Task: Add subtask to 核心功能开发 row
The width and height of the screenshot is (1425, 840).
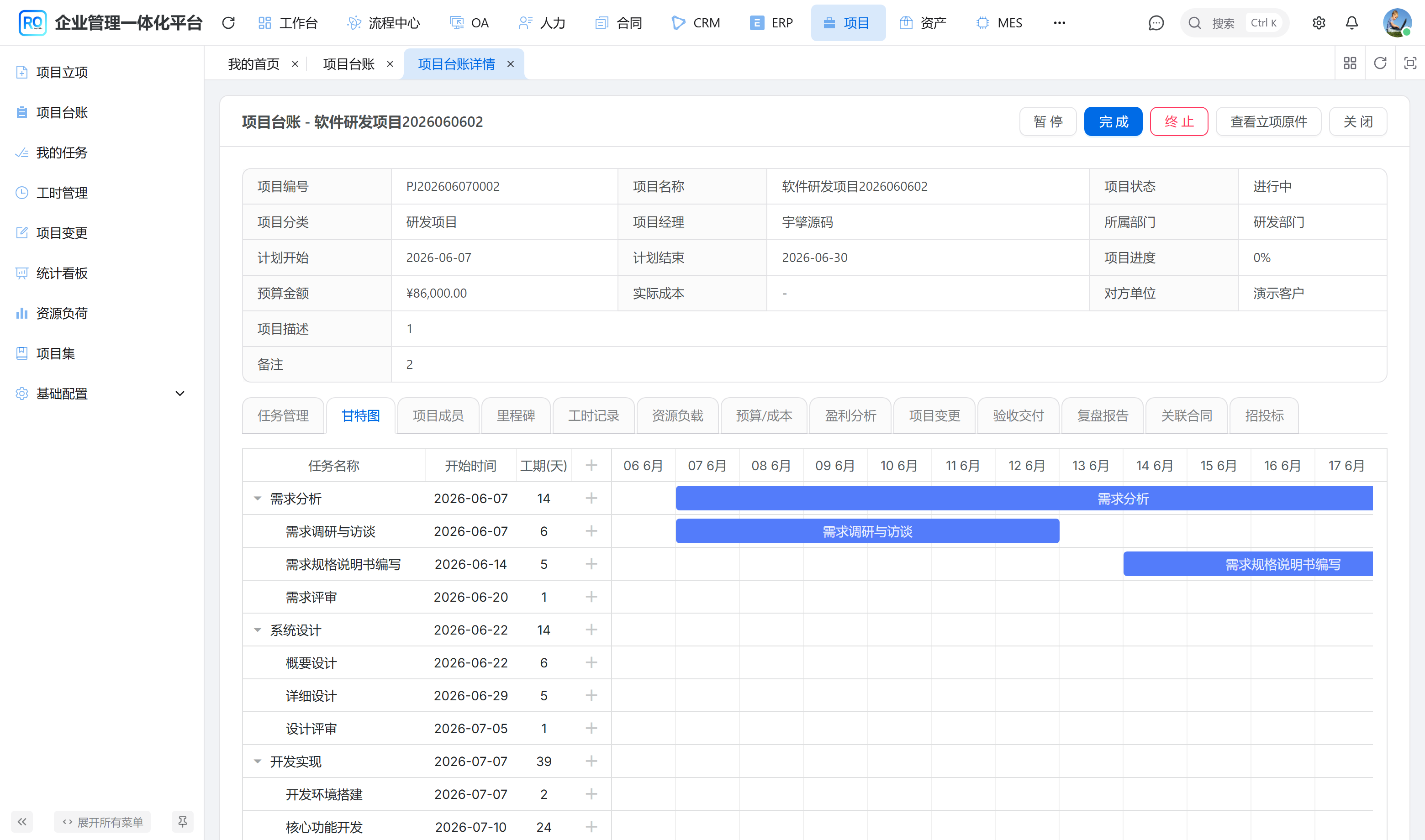Action: (591, 827)
